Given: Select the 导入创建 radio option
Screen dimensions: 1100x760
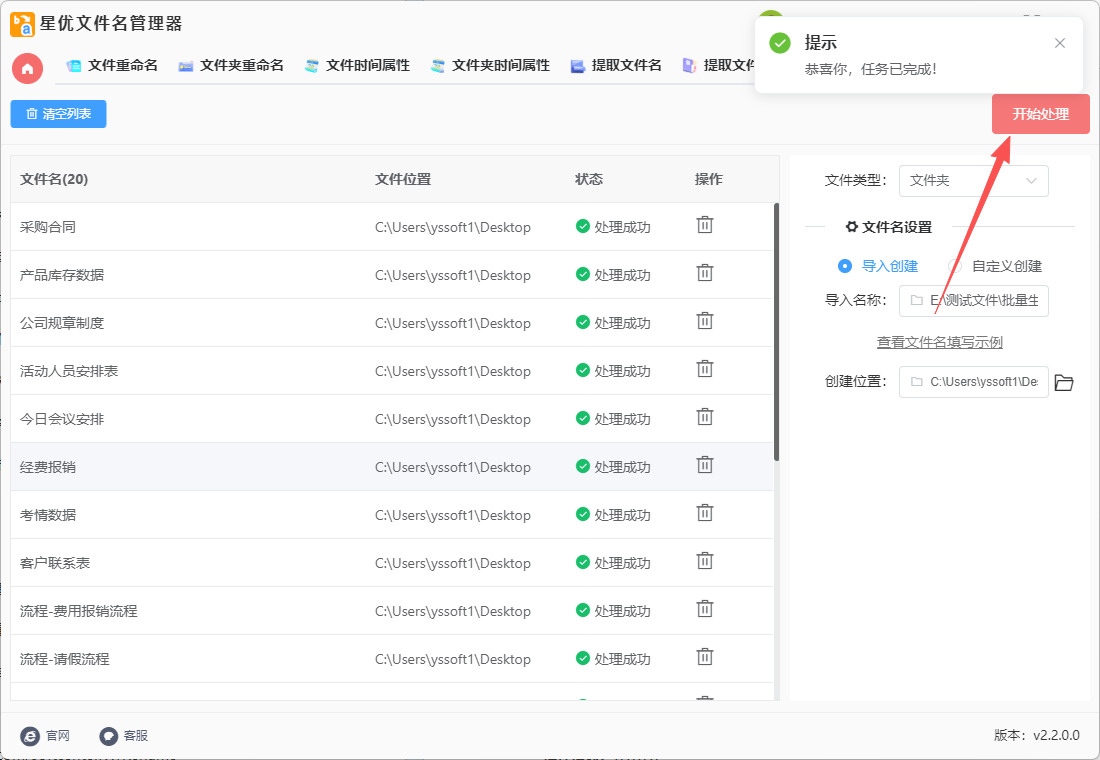Looking at the screenshot, I should tap(845, 266).
